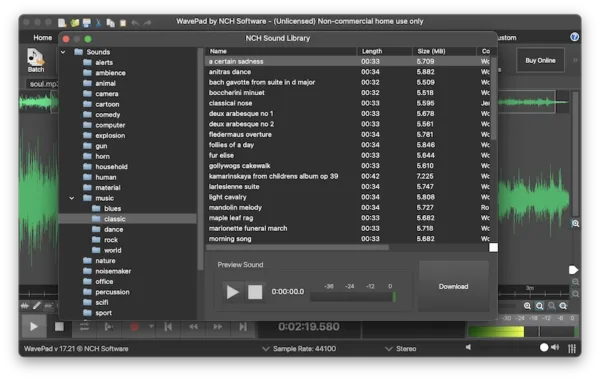Select the 'maple leaf rag' sound
Image resolution: width=600 pixels, height=380 pixels.
pos(348,218)
